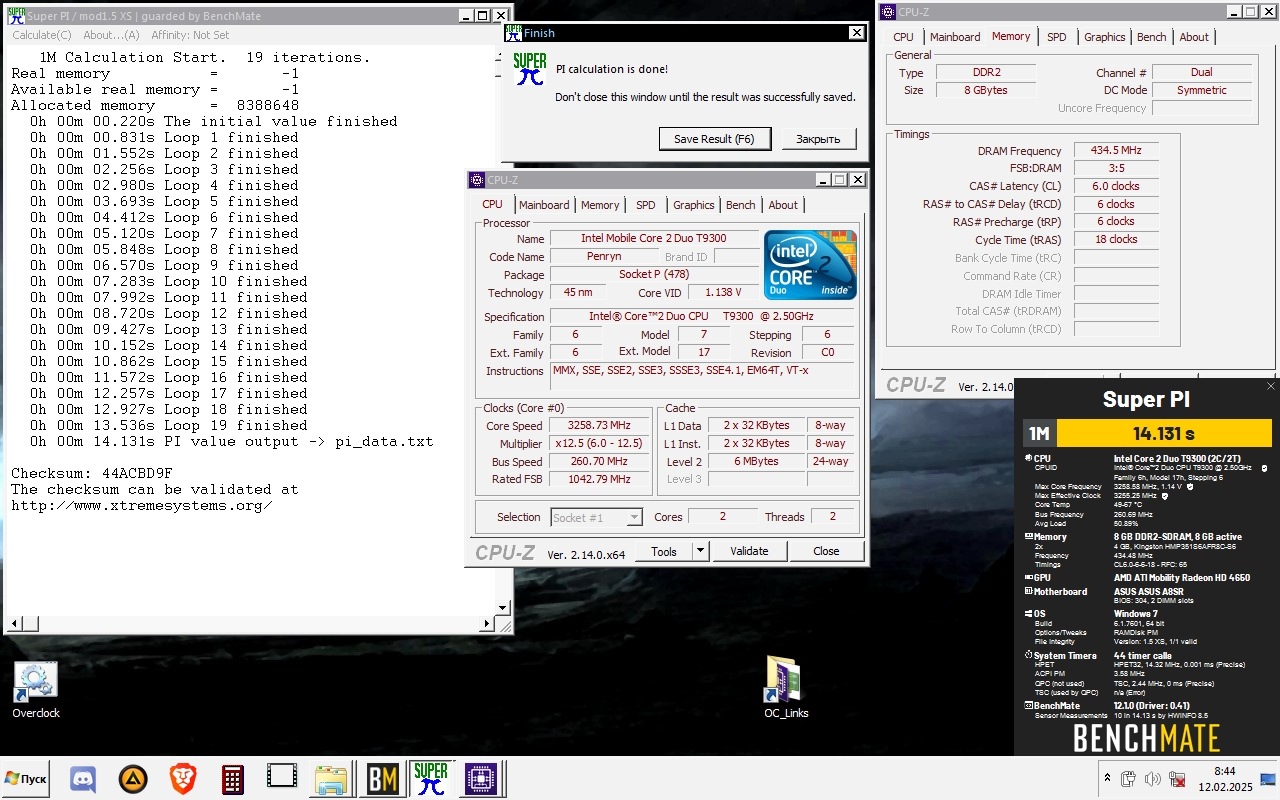Open the Tools dropdown arrow in CPU-Z
Screen dimensions: 1280x800
point(700,551)
